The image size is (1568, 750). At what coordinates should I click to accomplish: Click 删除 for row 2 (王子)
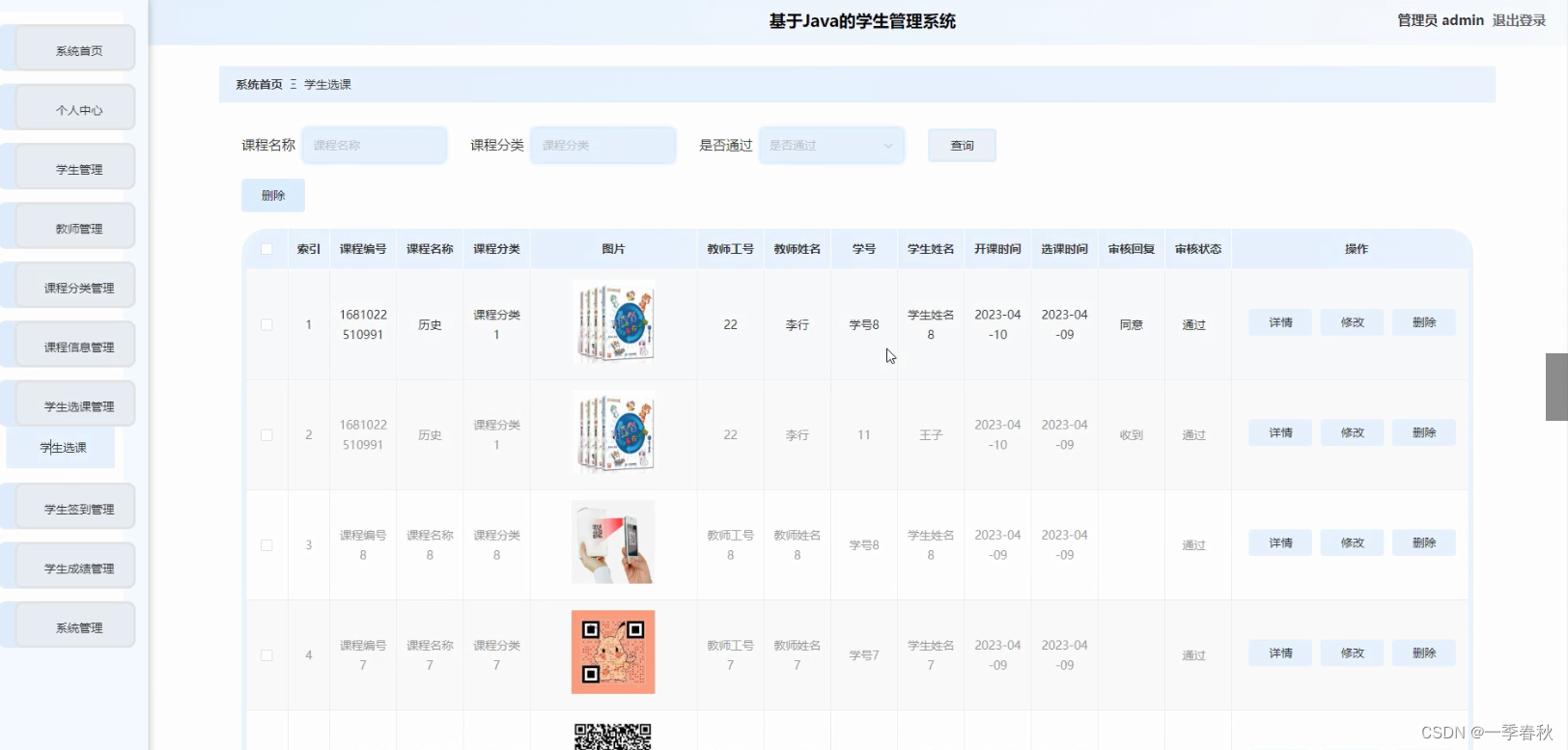click(x=1423, y=432)
